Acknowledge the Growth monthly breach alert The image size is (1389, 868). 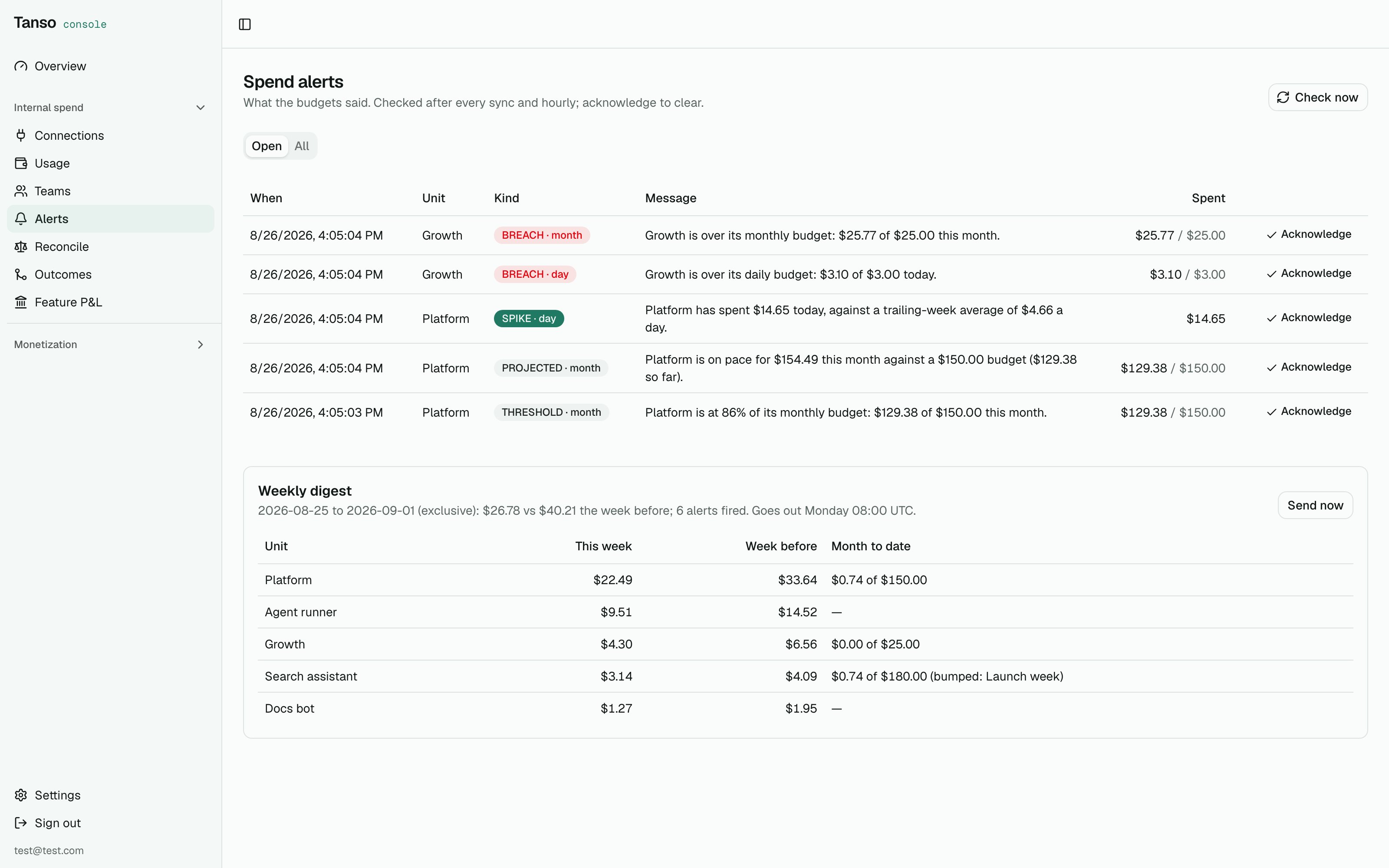[x=1309, y=234]
